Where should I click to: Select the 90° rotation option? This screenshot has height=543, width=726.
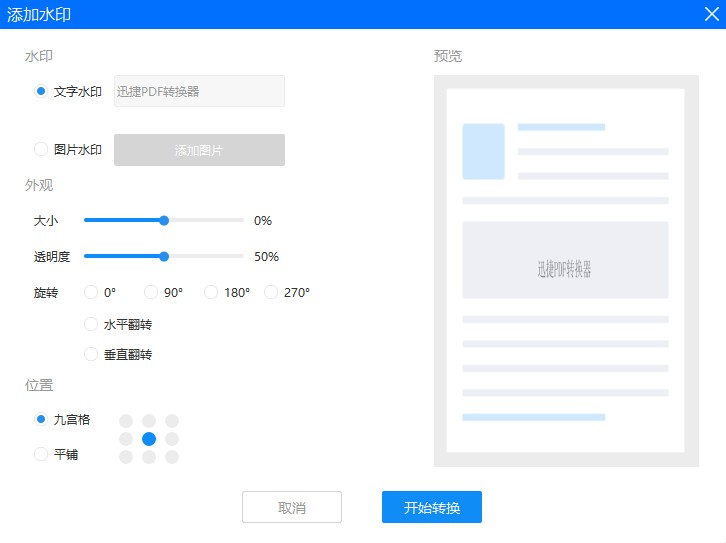pyautogui.click(x=151, y=292)
